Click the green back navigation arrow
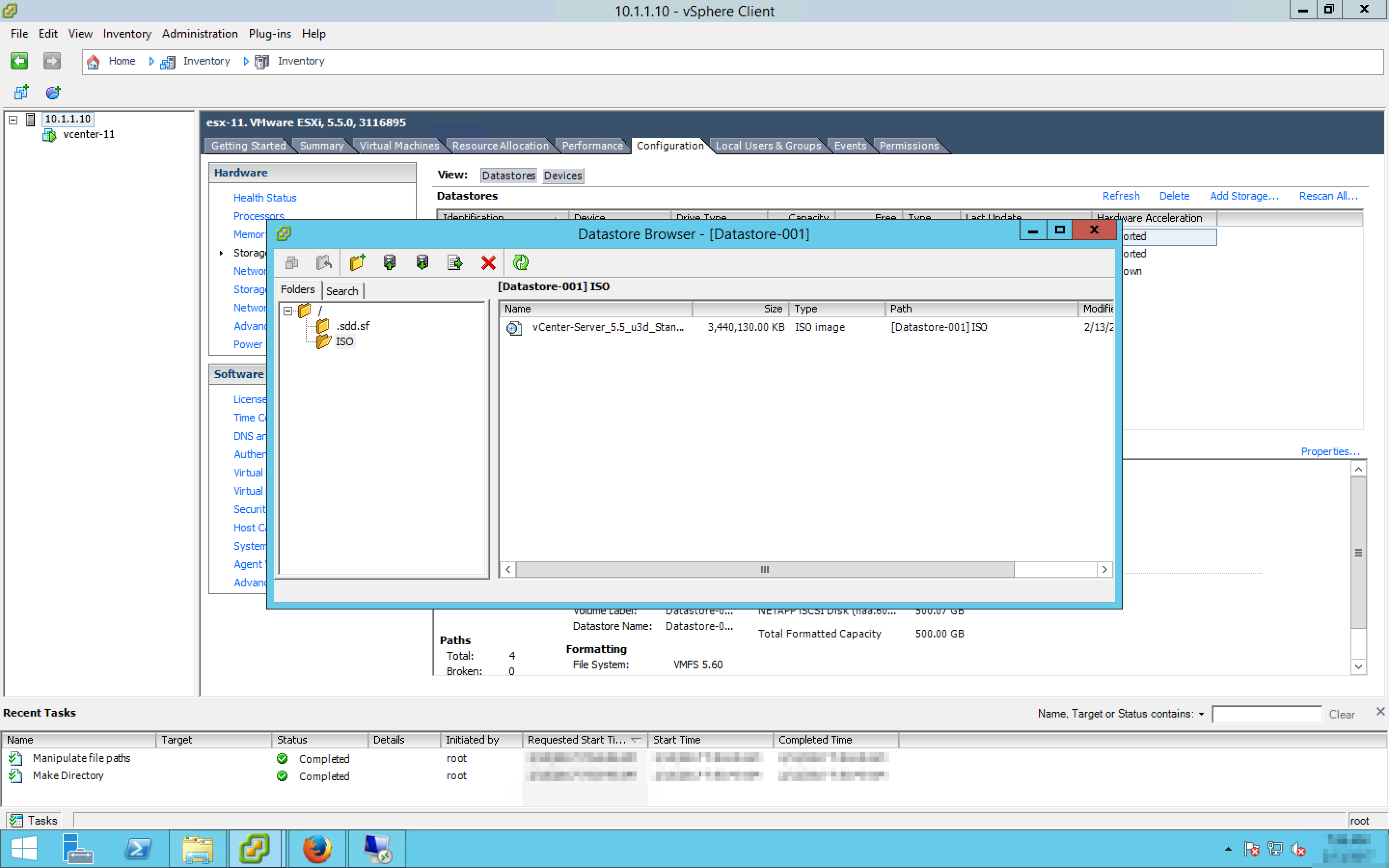The height and width of the screenshot is (868, 1389). click(19, 61)
